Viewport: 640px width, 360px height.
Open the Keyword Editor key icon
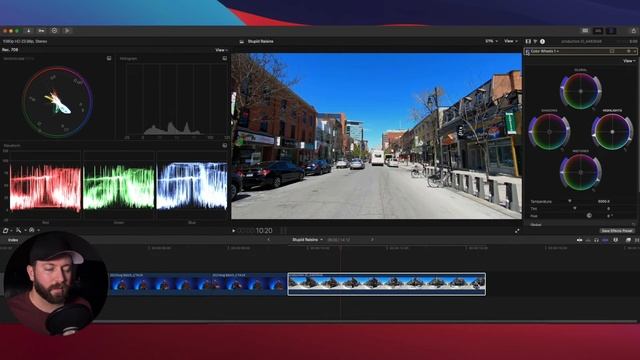point(41,31)
